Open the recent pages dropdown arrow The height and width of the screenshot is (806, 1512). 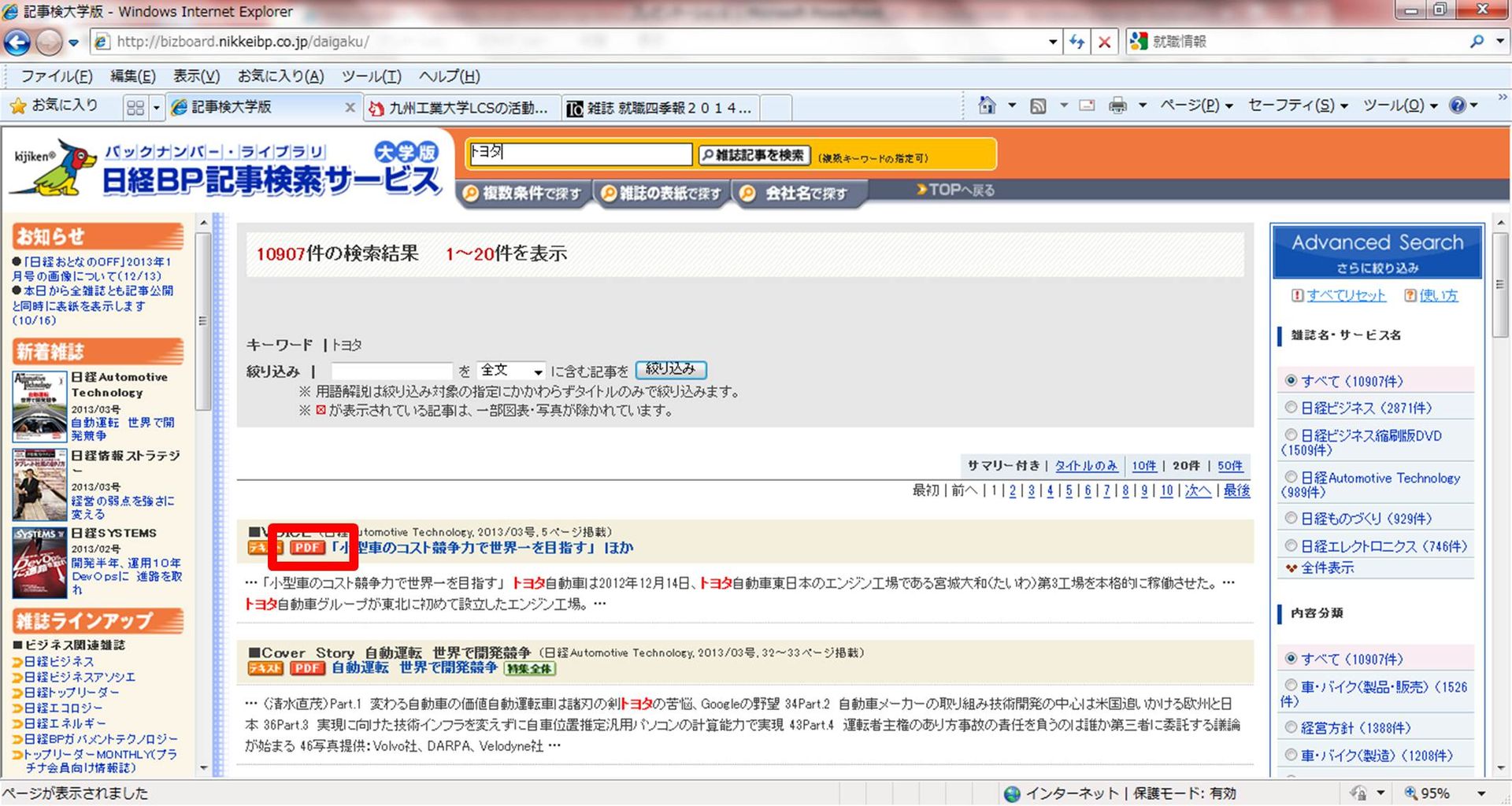[73, 43]
